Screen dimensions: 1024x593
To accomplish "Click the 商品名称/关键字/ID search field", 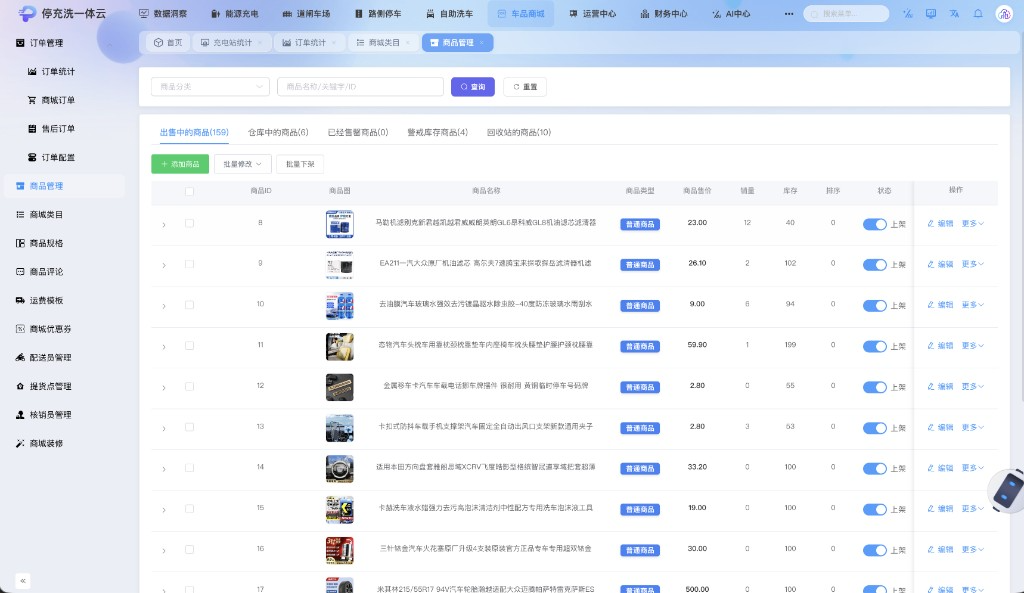I will click(360, 87).
